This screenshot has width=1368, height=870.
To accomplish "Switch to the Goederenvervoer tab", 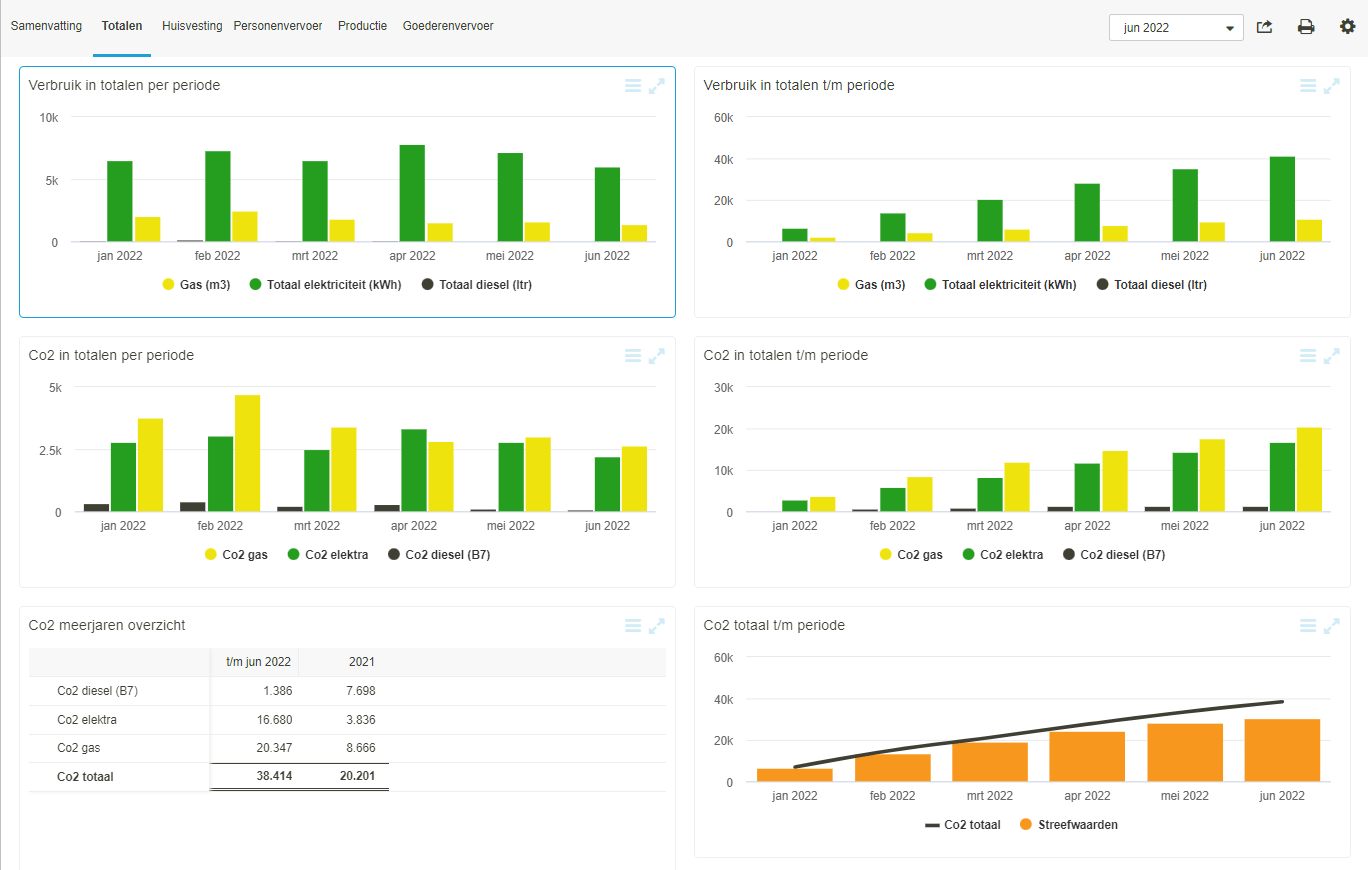I will [x=448, y=26].
